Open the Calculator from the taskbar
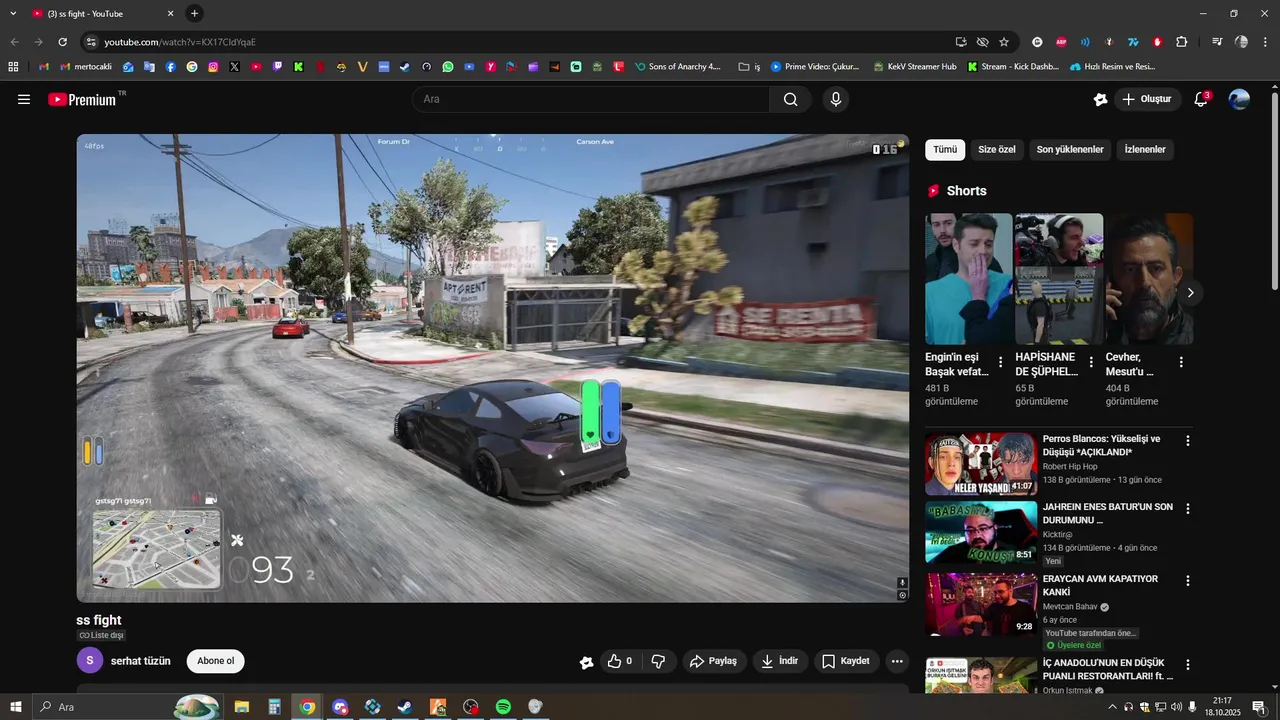 (x=274, y=707)
